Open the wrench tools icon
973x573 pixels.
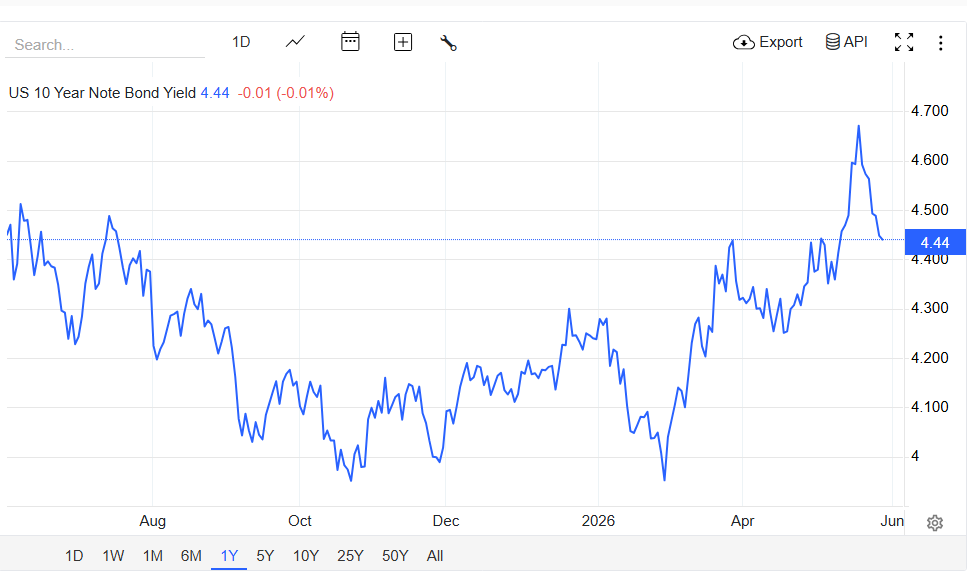point(448,43)
